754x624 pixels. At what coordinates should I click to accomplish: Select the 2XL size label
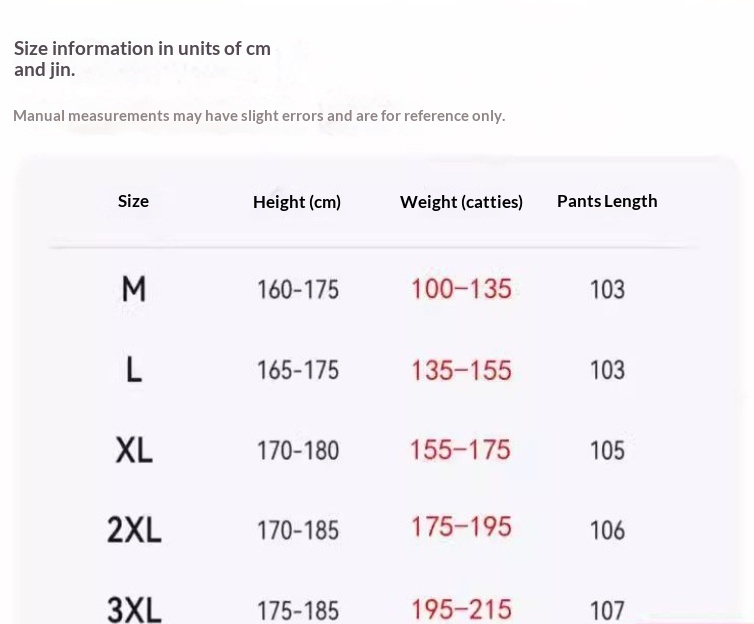tap(134, 530)
